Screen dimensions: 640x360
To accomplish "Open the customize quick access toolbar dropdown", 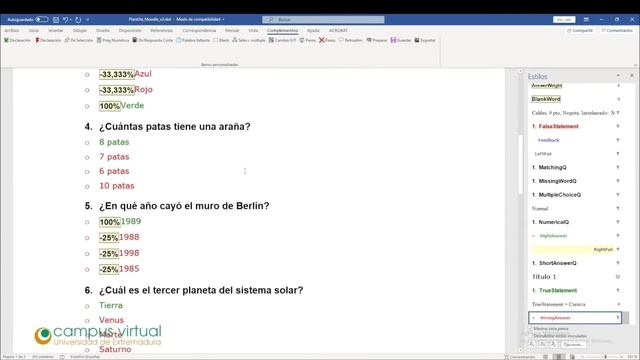I will (x=88, y=19).
